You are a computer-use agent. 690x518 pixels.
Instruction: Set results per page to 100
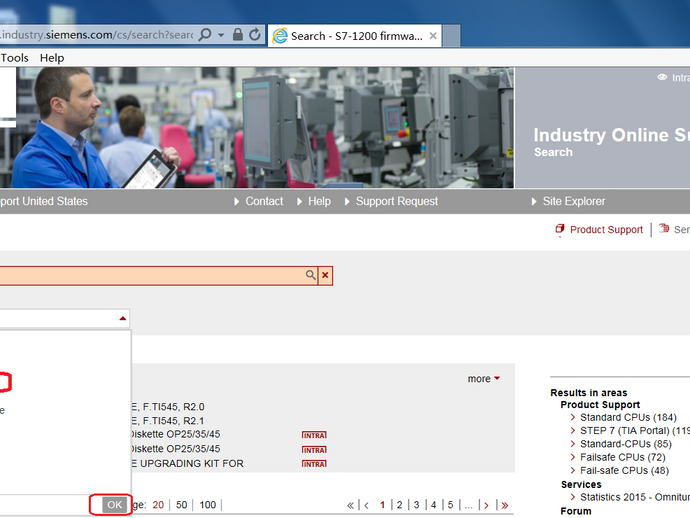point(208,505)
